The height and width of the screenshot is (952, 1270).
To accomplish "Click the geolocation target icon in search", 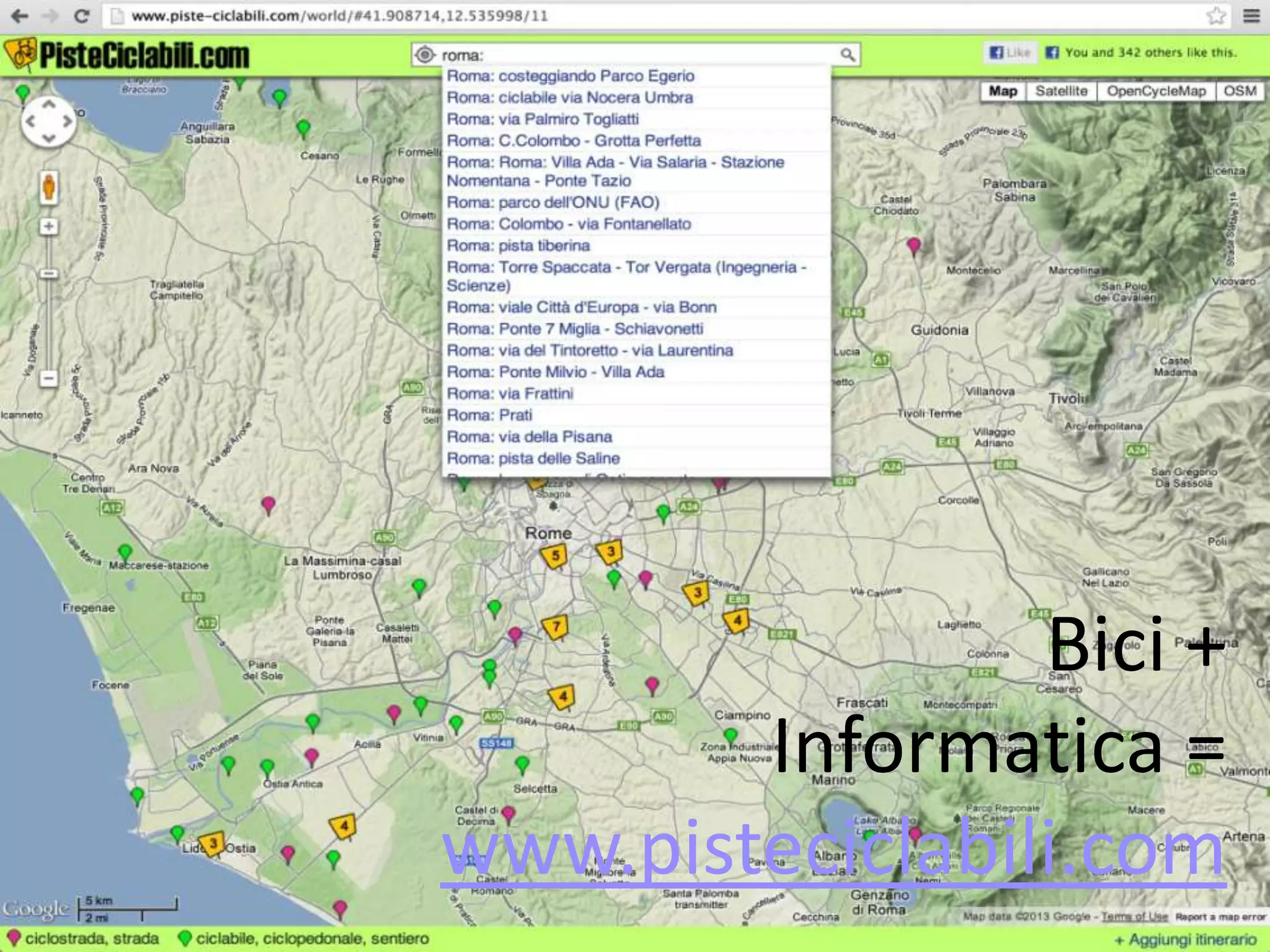I will (x=425, y=55).
